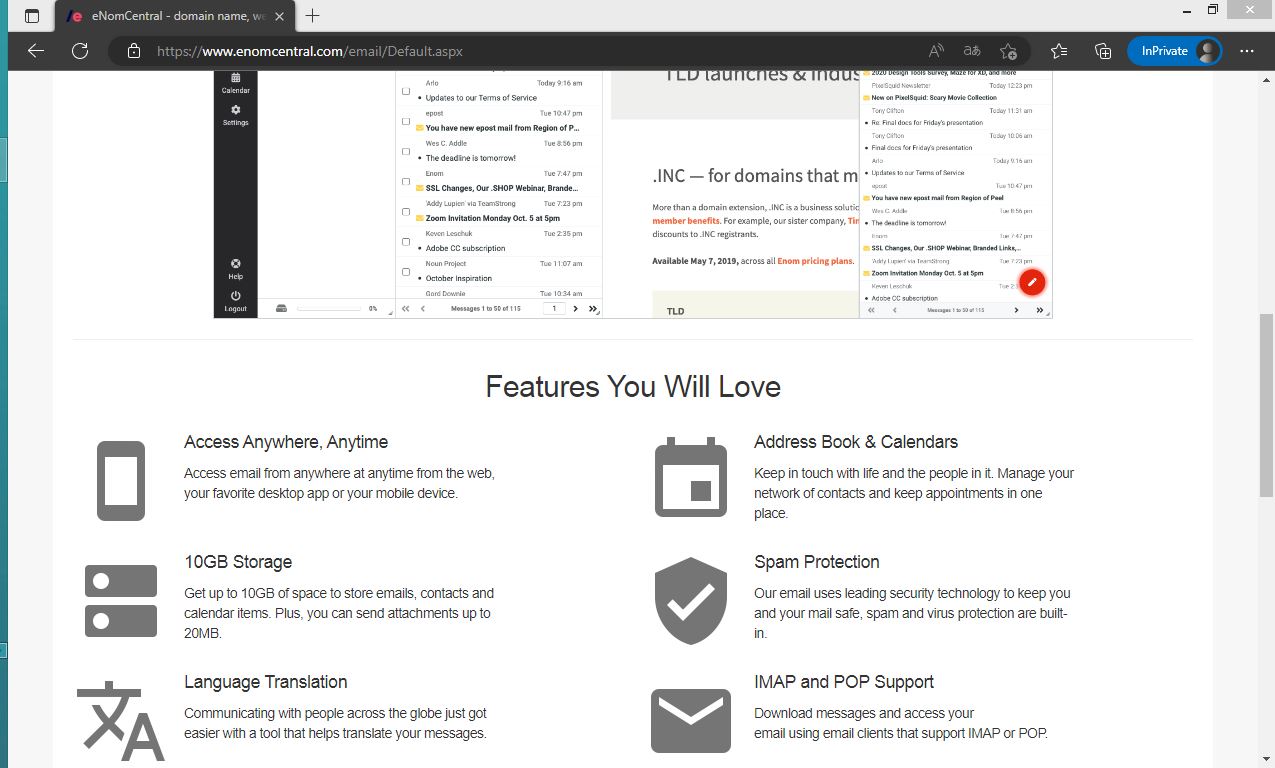Open a new browser tab
The width and height of the screenshot is (1275, 768).
pos(313,16)
